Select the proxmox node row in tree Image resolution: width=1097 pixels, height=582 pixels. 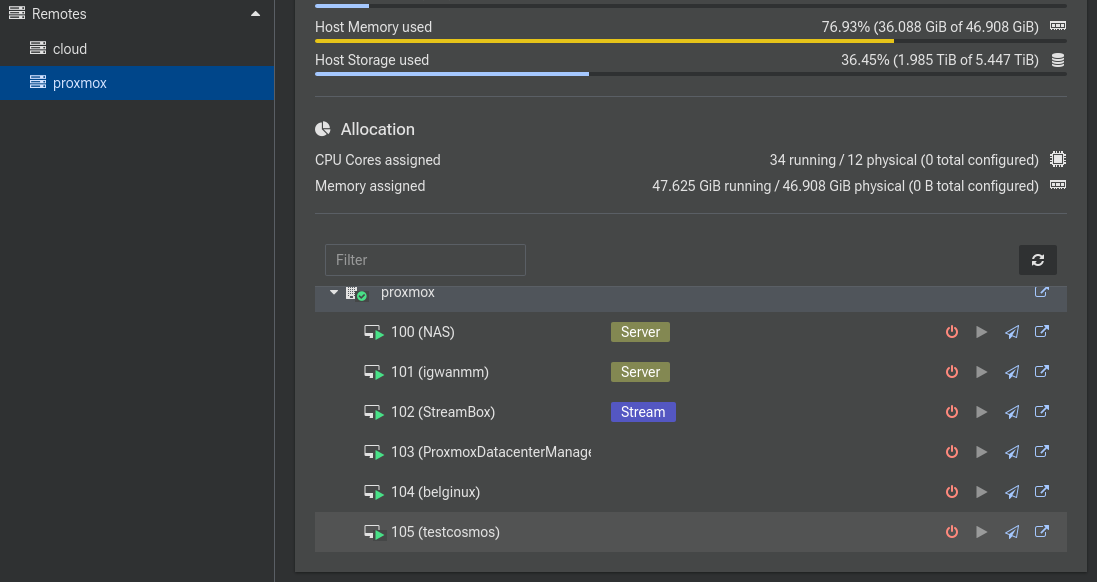click(x=691, y=299)
